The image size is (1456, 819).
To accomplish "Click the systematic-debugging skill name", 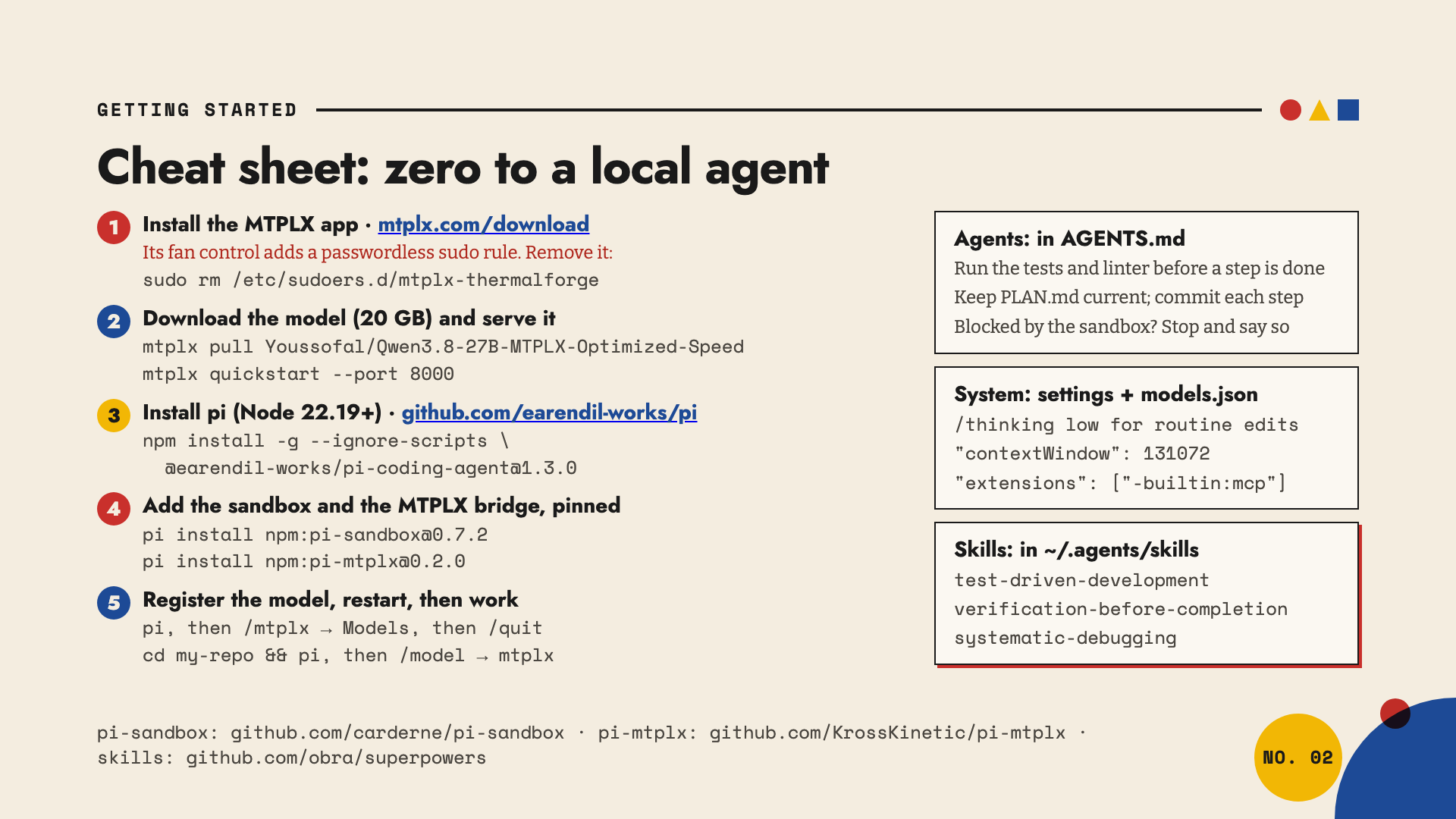I will point(1065,638).
